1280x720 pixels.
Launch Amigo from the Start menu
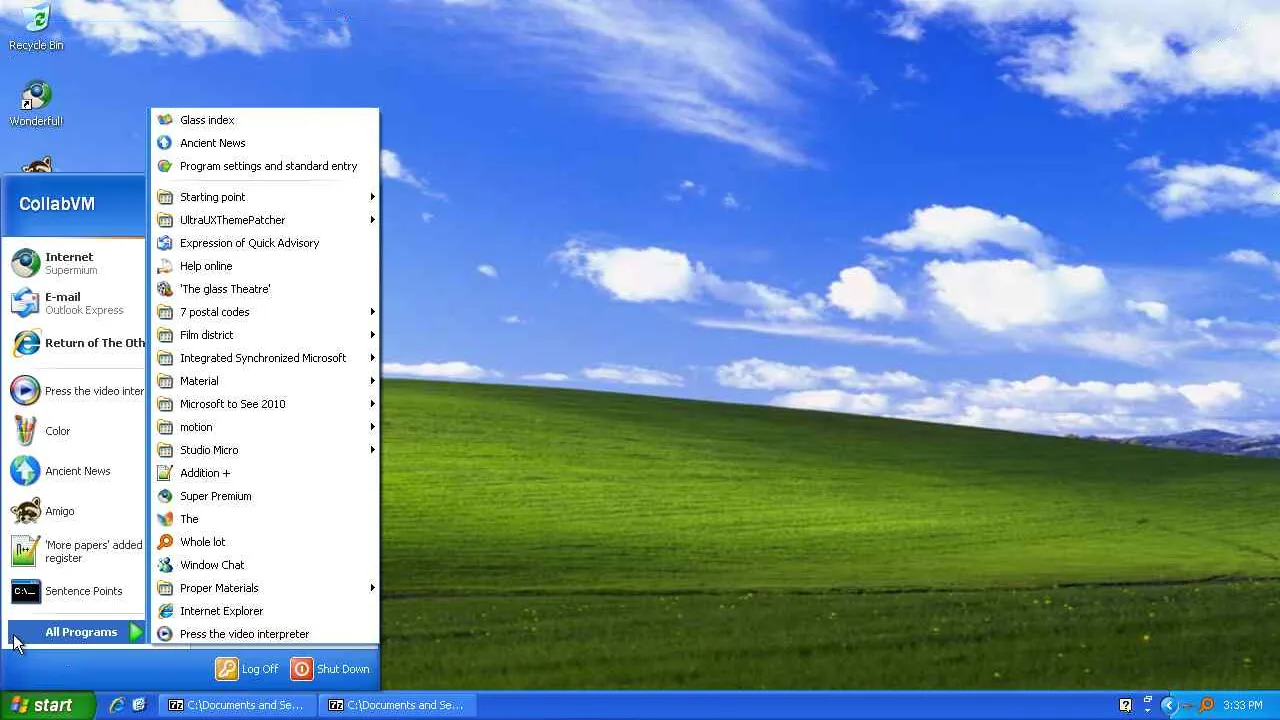(77, 511)
